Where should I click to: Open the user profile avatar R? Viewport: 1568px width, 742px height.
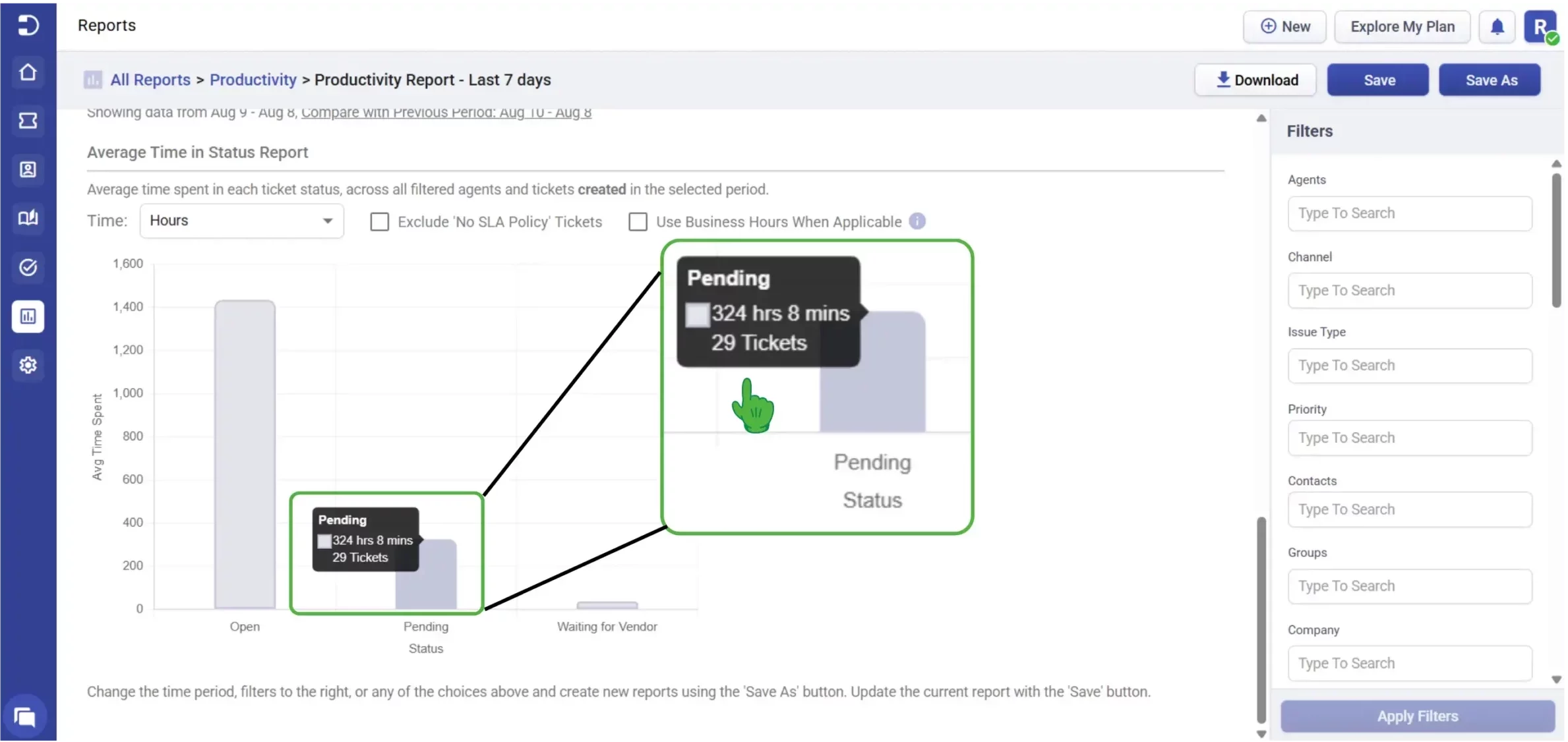click(x=1541, y=27)
